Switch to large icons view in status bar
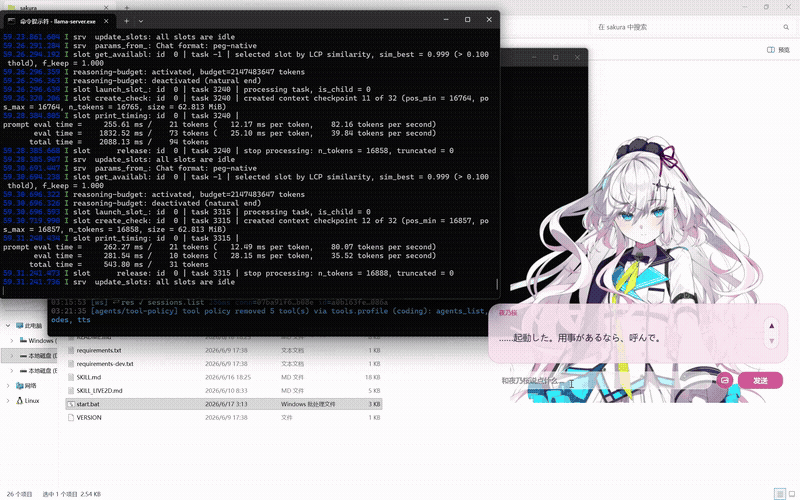 click(x=792, y=493)
